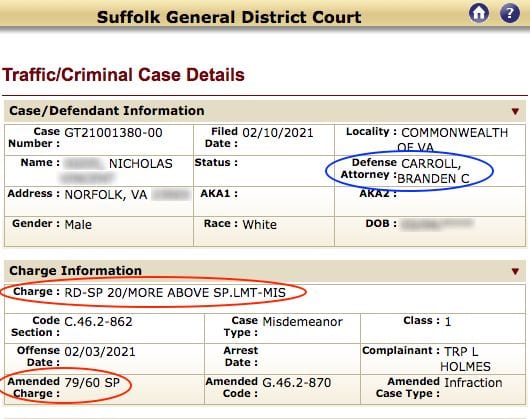Click the charge text RD-SP 20/MORE ABOVE SP.LMT-MIS

[175, 293]
